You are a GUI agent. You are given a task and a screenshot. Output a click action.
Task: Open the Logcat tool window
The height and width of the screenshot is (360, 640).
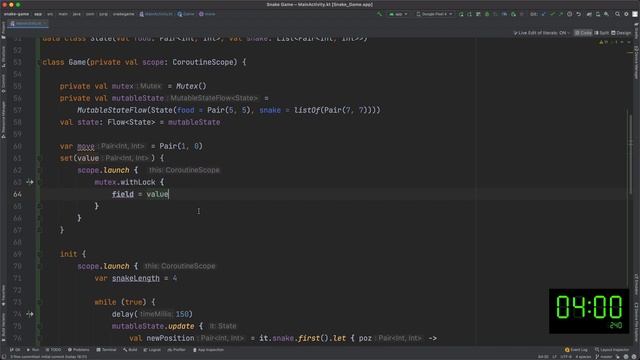tap(152, 350)
